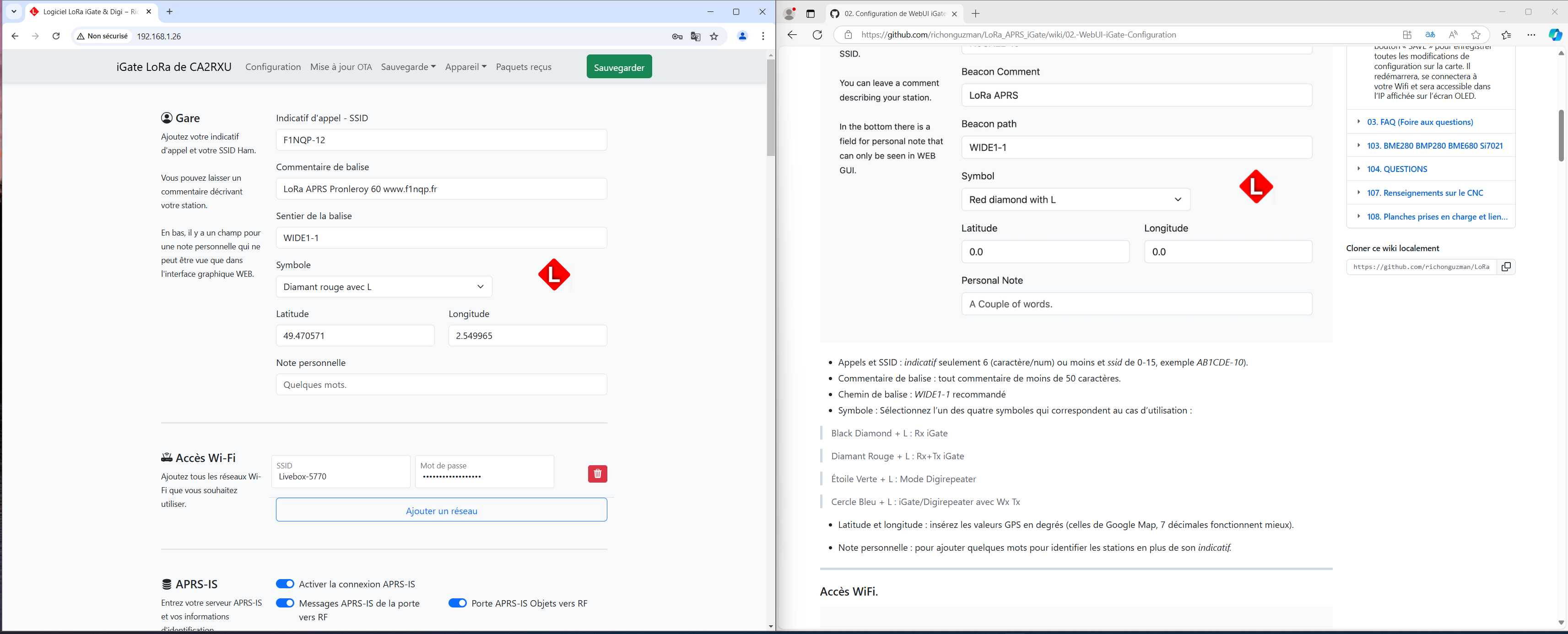This screenshot has width=1568, height=634.
Task: Toggle 'Messages APRS-IS de la porte vers RF'
Action: point(285,603)
